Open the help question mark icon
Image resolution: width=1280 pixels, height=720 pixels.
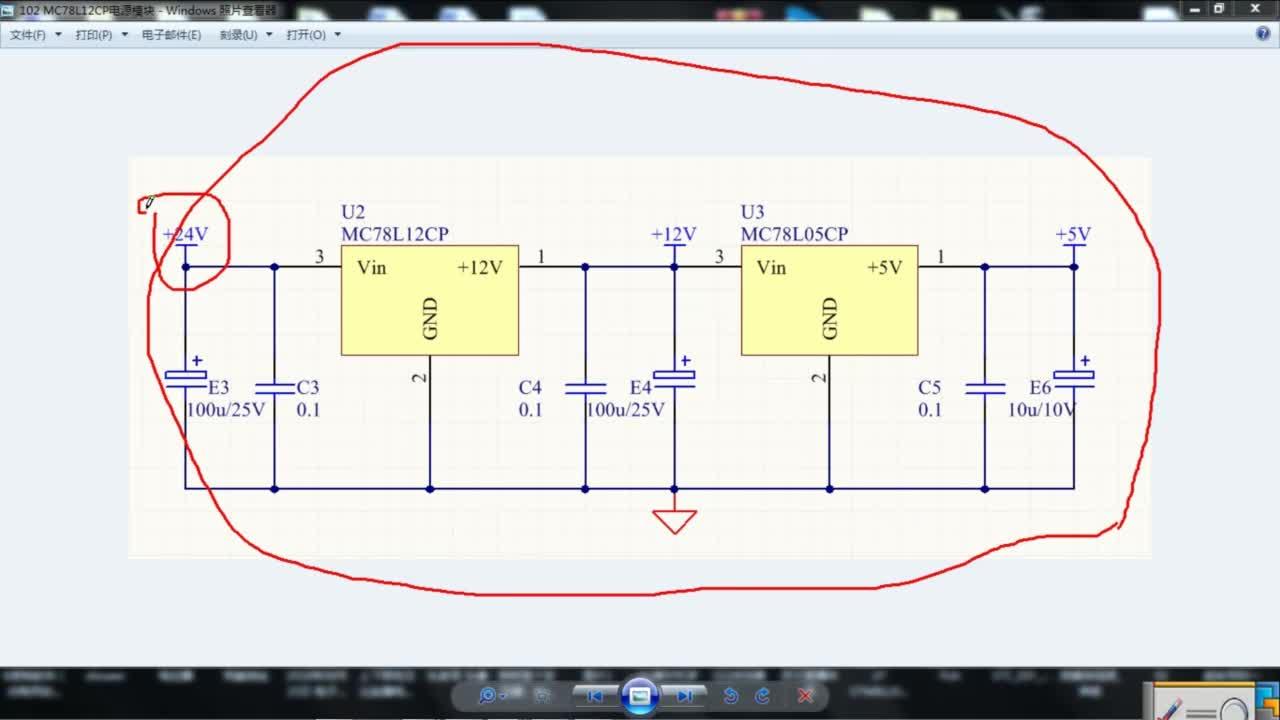pyautogui.click(x=1262, y=34)
